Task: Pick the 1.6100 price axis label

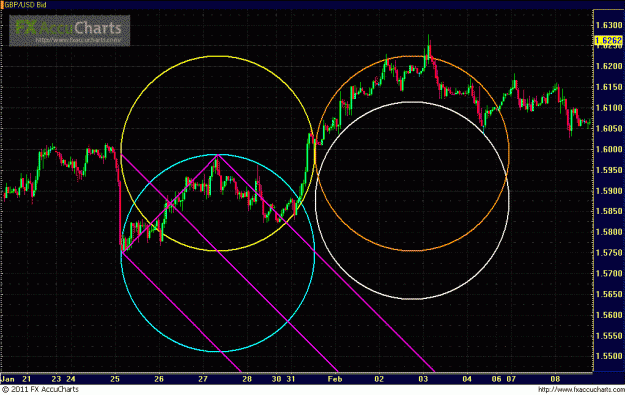Action: click(609, 108)
